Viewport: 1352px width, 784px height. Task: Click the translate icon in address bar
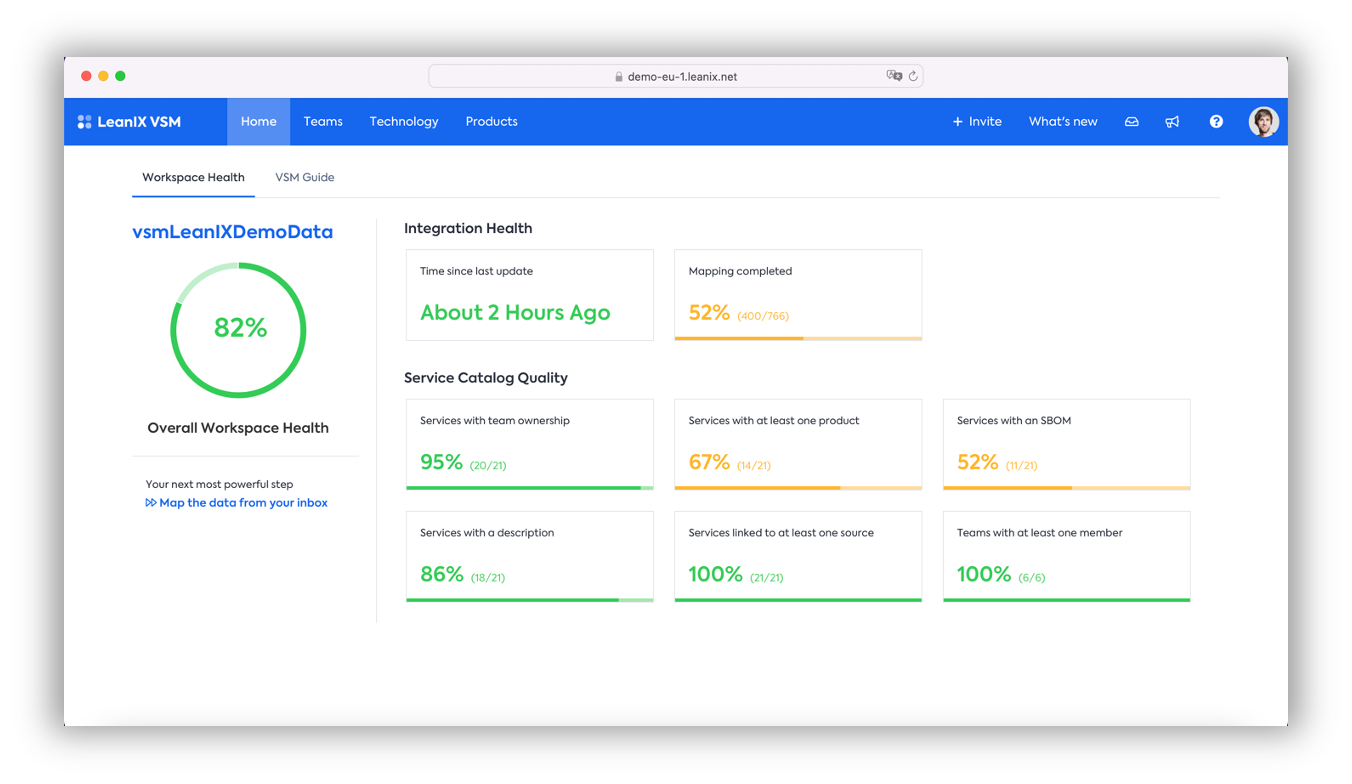tap(894, 76)
